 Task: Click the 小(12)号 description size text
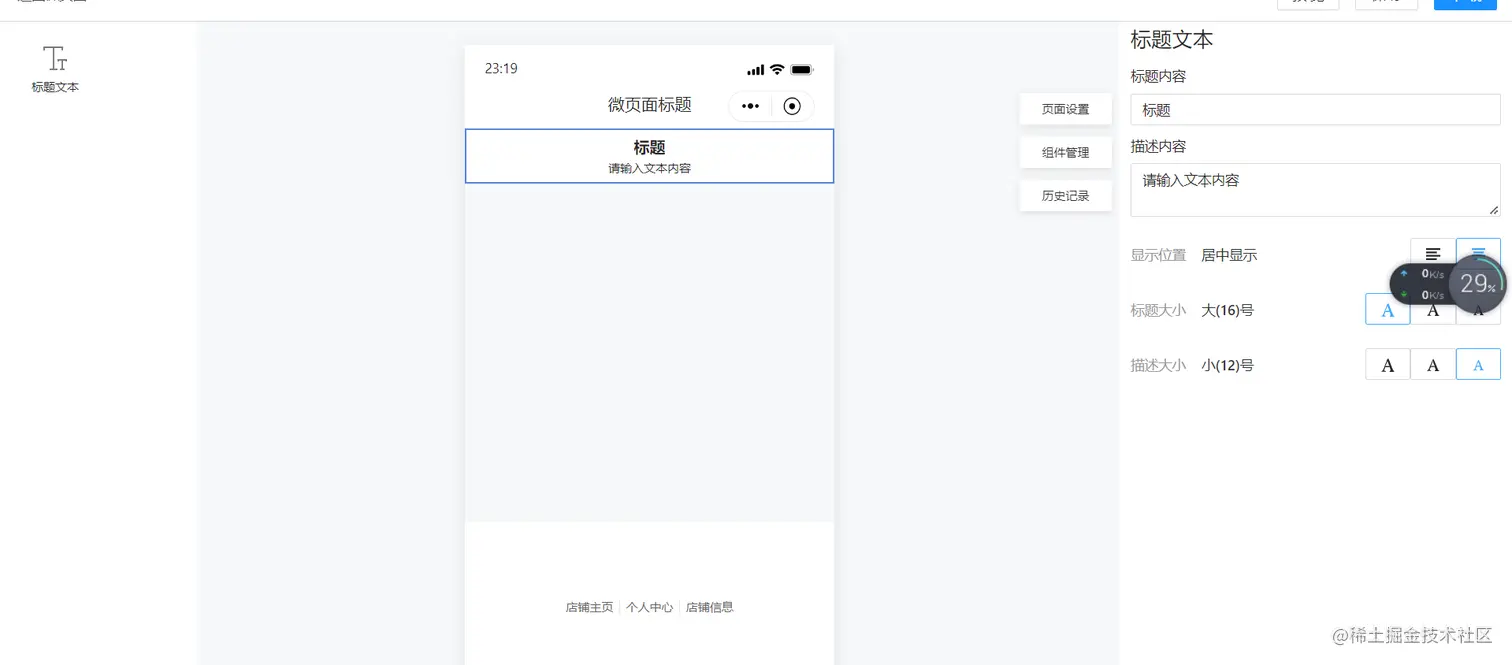[x=1227, y=365]
